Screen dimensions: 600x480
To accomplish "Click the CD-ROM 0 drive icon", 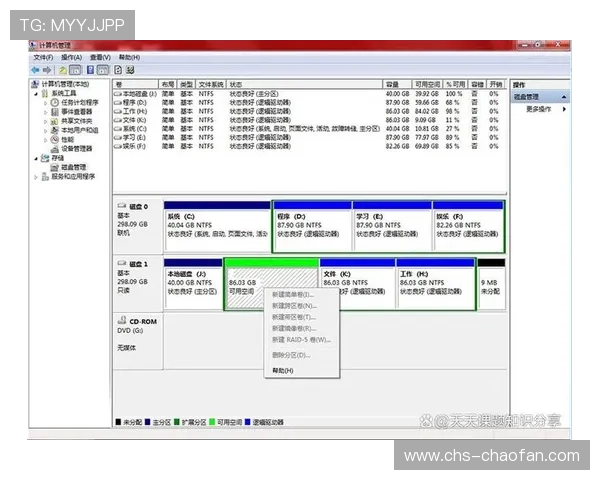I will coord(120,321).
